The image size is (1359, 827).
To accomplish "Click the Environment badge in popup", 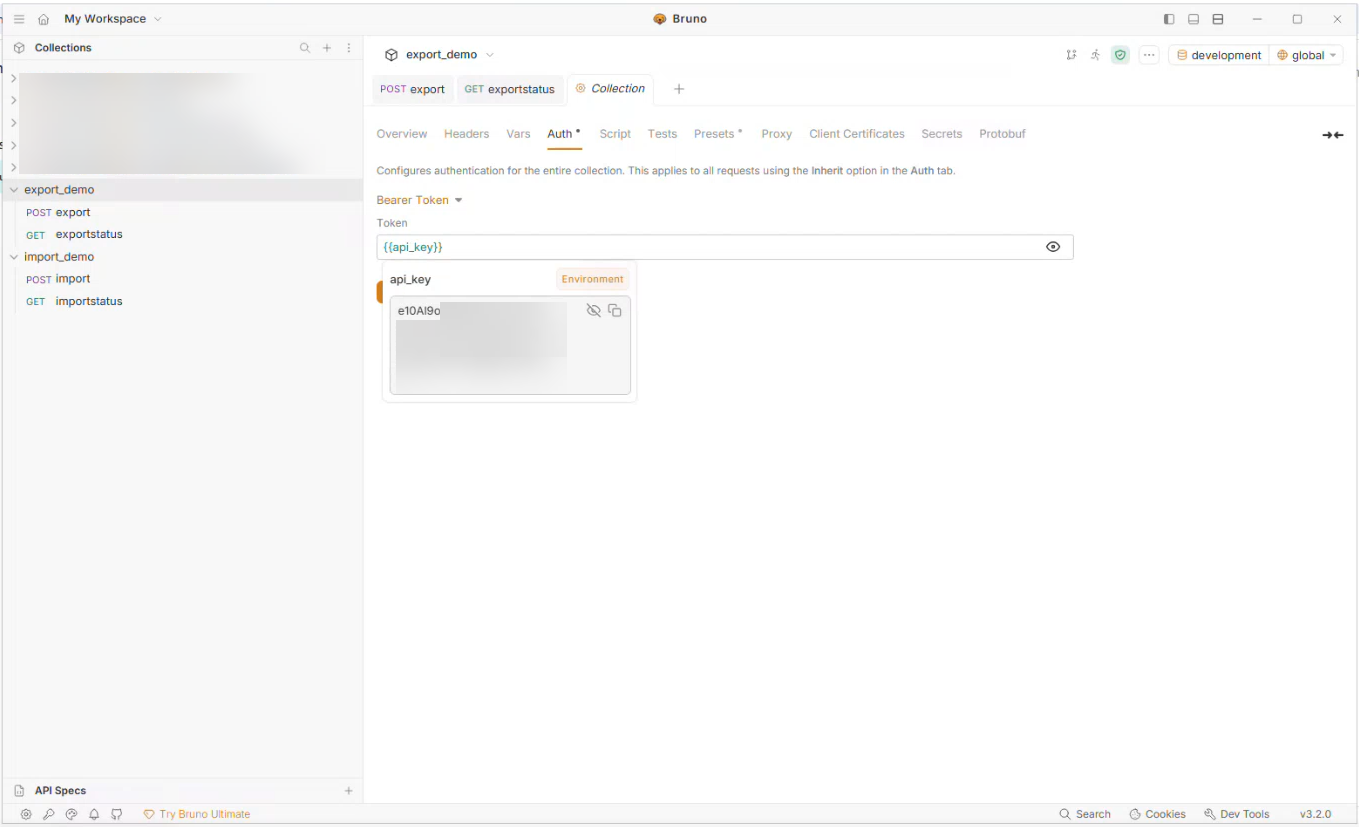I will coord(592,280).
